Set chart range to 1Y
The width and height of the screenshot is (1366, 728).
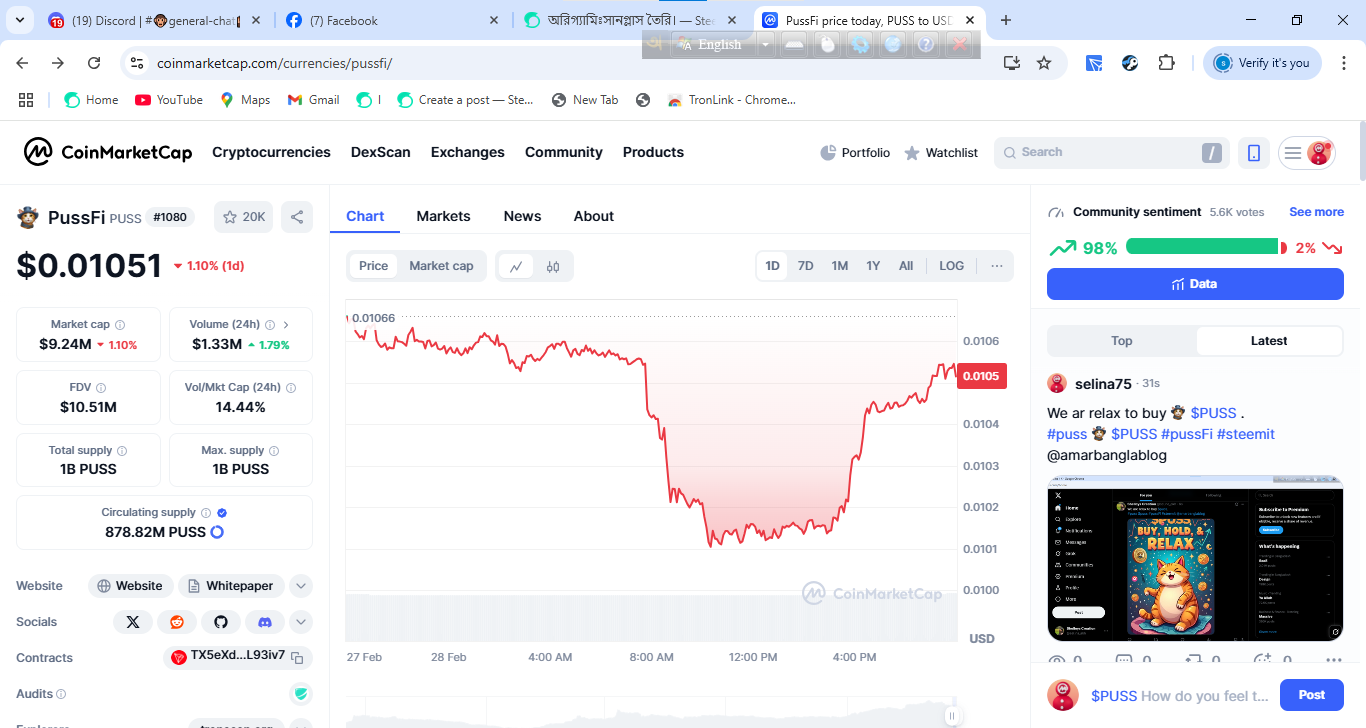click(x=873, y=266)
